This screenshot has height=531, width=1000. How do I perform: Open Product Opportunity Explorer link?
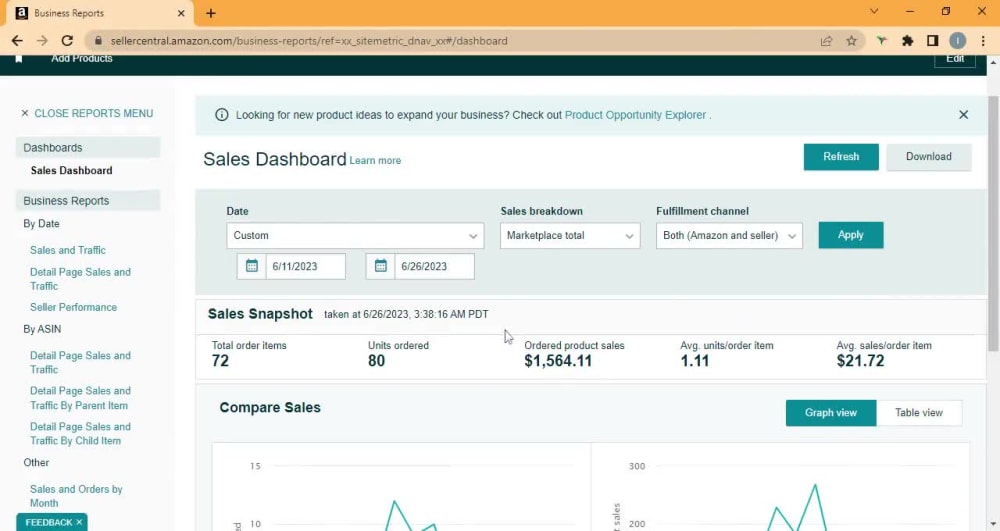635,115
